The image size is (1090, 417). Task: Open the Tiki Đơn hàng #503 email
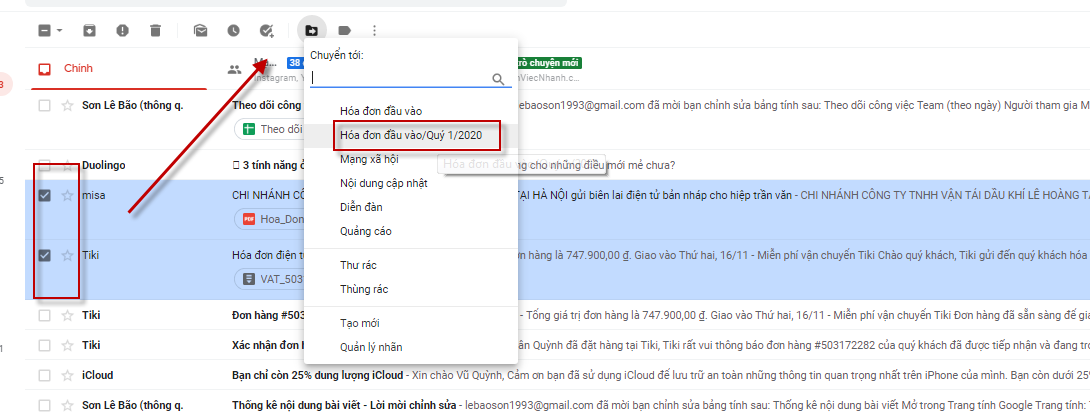(557, 316)
